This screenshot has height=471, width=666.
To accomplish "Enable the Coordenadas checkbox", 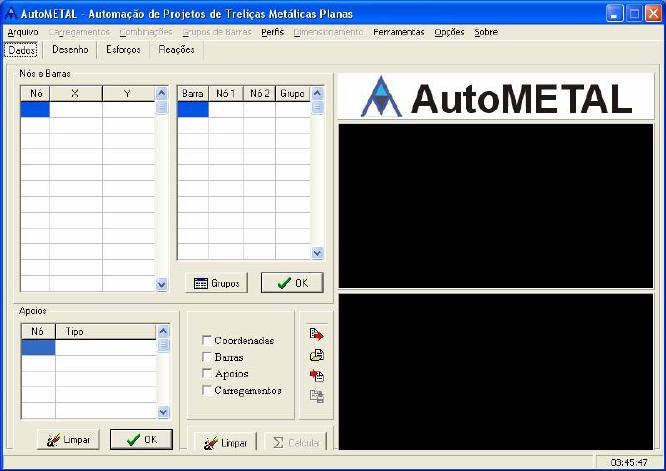I will pos(207,340).
